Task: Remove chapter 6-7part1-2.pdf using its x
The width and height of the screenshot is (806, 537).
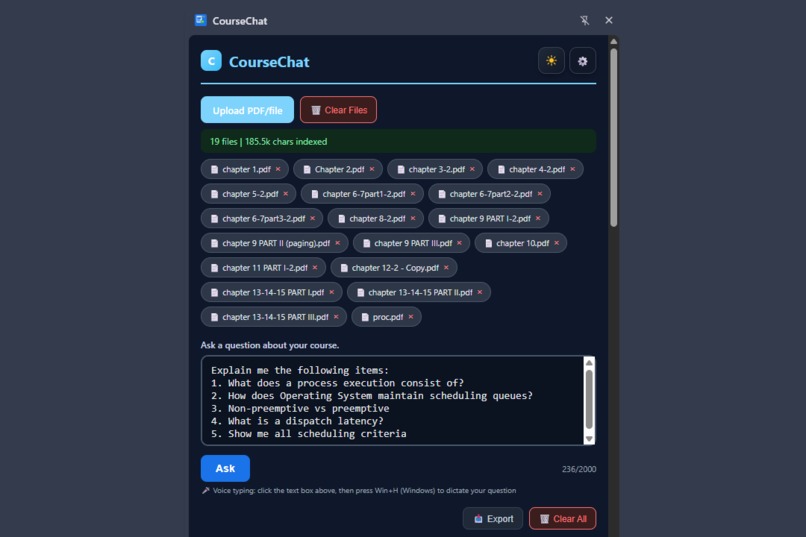Action: pyautogui.click(x=413, y=194)
